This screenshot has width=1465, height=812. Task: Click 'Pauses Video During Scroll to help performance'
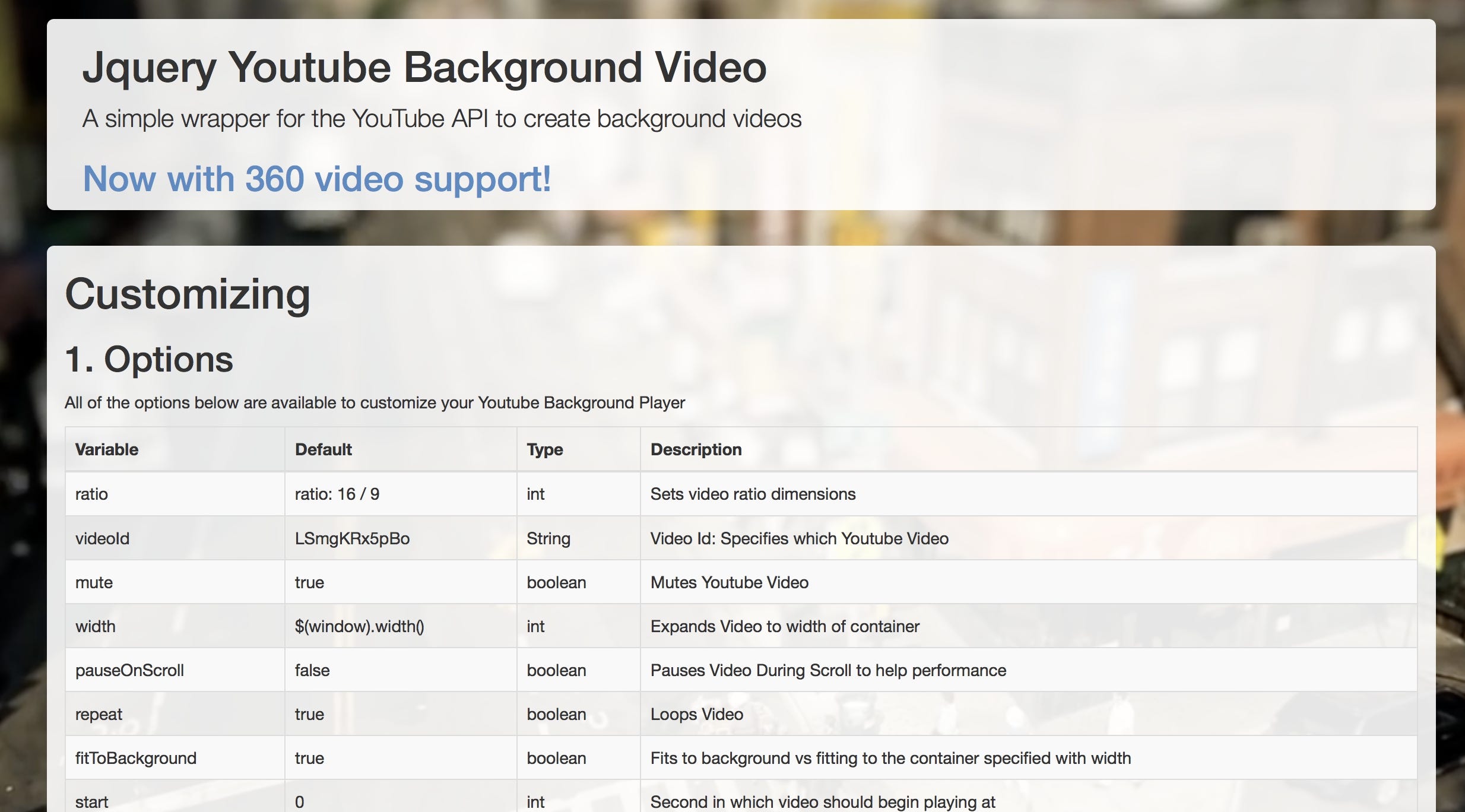pyautogui.click(x=828, y=670)
